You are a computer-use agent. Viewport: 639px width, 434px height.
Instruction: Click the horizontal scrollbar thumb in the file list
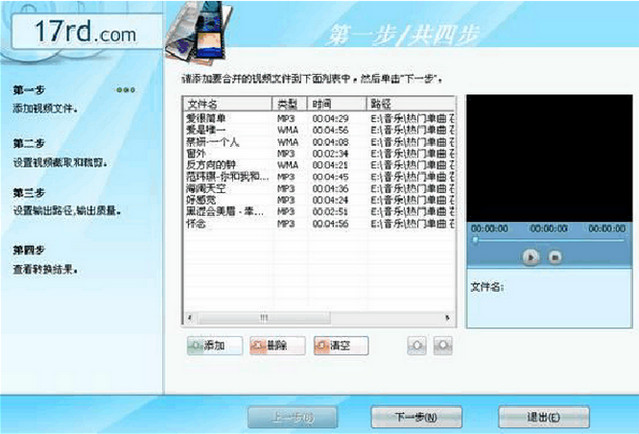[x=264, y=317]
